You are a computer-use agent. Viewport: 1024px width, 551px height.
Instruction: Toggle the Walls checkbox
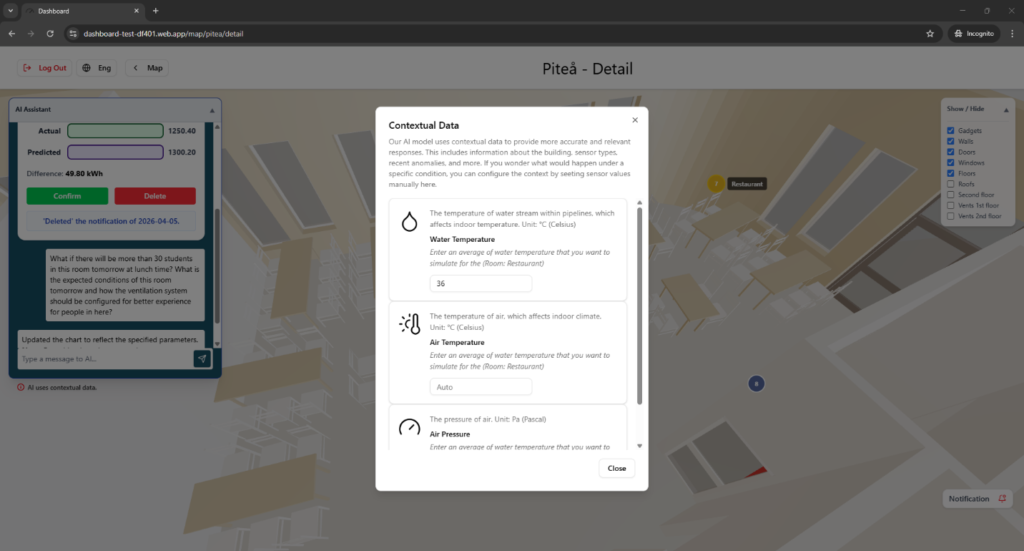(x=950, y=141)
